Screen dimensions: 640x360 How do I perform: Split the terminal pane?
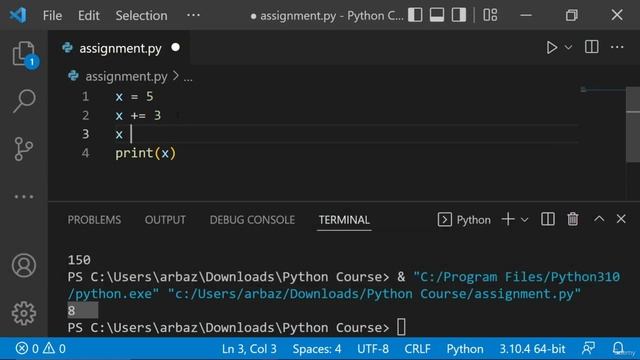coord(547,219)
